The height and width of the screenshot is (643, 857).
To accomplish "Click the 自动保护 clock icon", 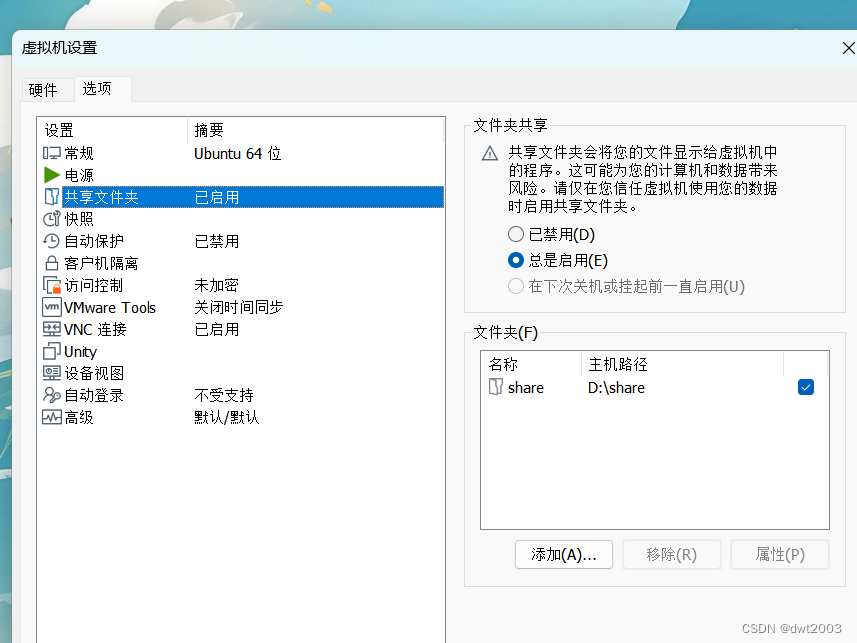I will (x=51, y=241).
